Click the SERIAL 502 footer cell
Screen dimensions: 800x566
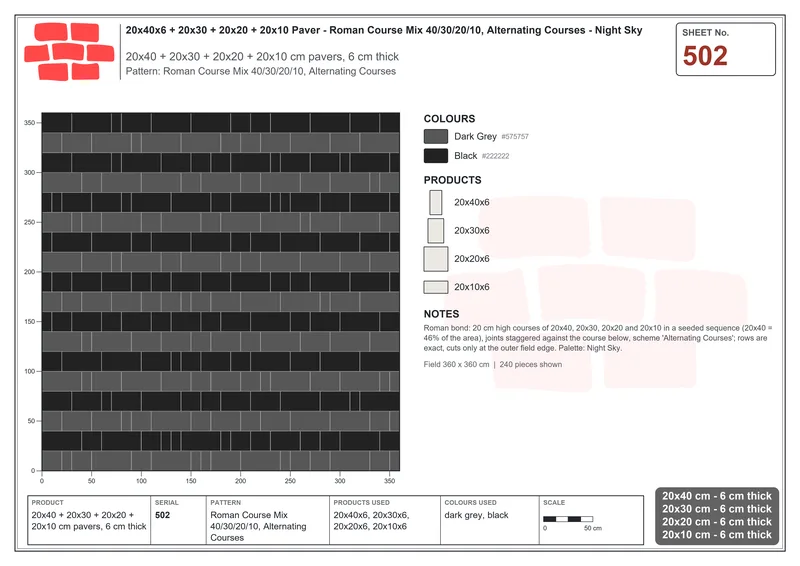pos(179,520)
